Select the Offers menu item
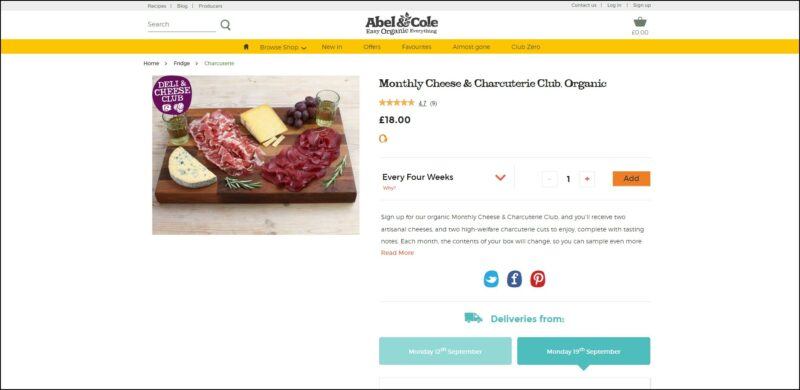Viewport: 800px width, 390px height. pos(372,47)
